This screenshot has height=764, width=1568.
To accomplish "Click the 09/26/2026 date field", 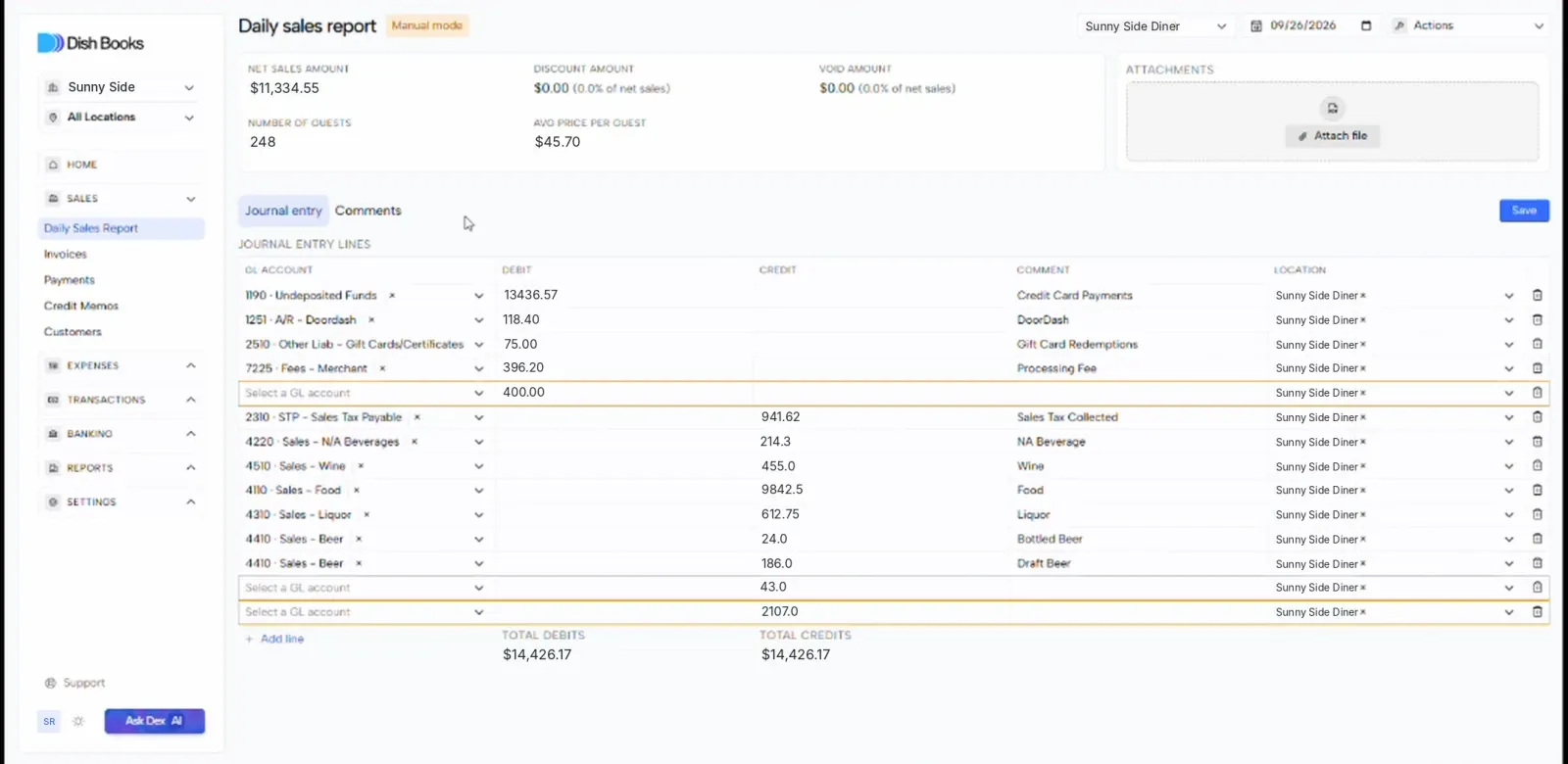I will click(1310, 25).
